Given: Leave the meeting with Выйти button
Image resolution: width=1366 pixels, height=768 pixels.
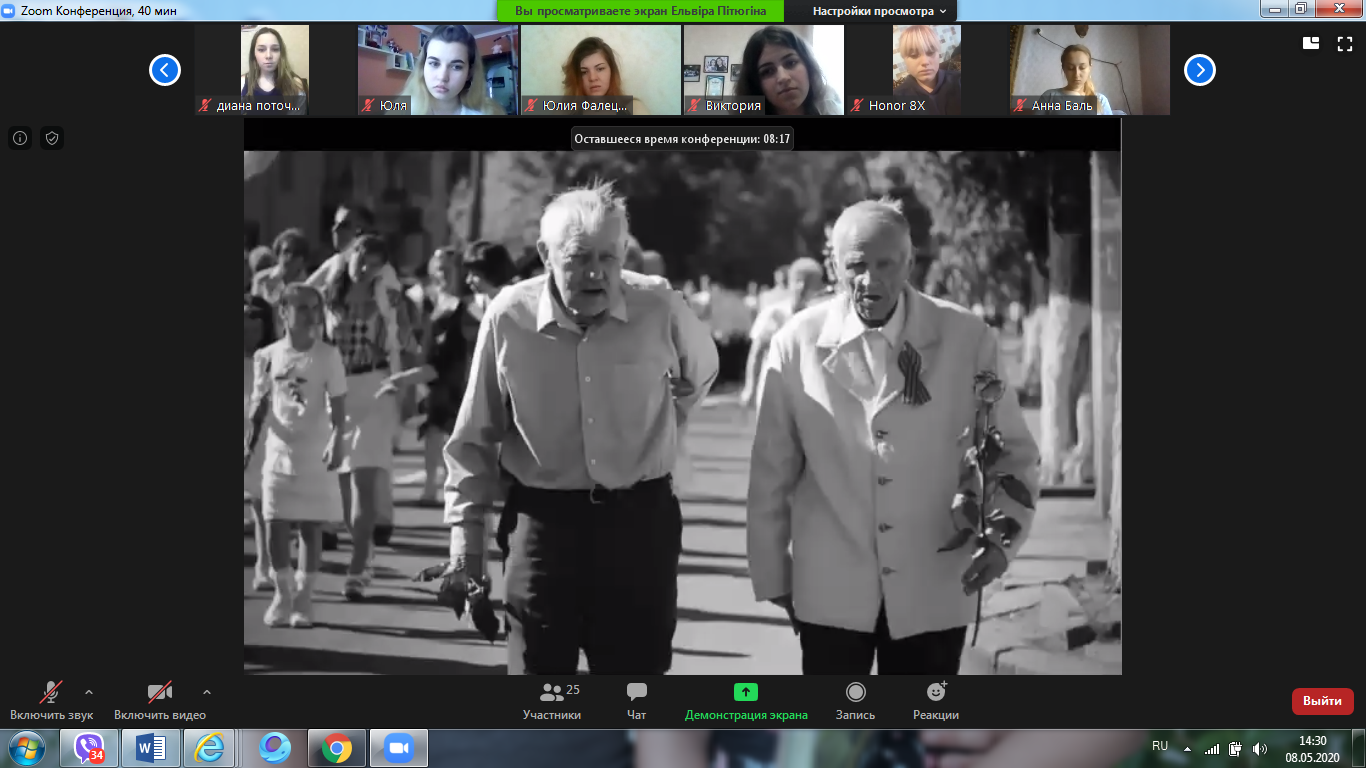Looking at the screenshot, I should point(1322,701).
